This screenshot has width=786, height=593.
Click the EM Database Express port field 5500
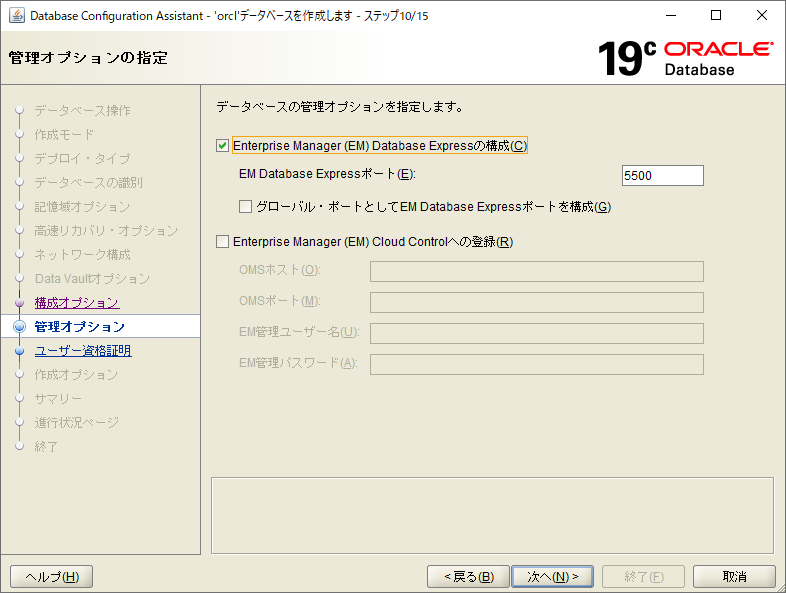coord(663,175)
